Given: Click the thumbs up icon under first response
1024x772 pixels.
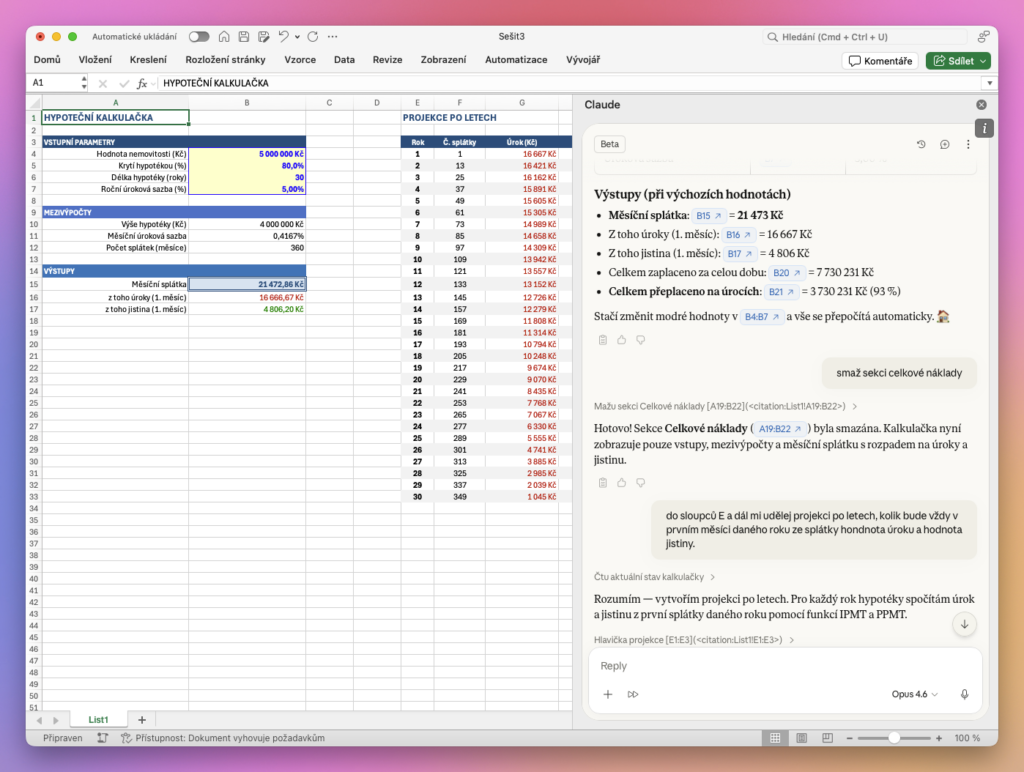Looking at the screenshot, I should pos(622,340).
